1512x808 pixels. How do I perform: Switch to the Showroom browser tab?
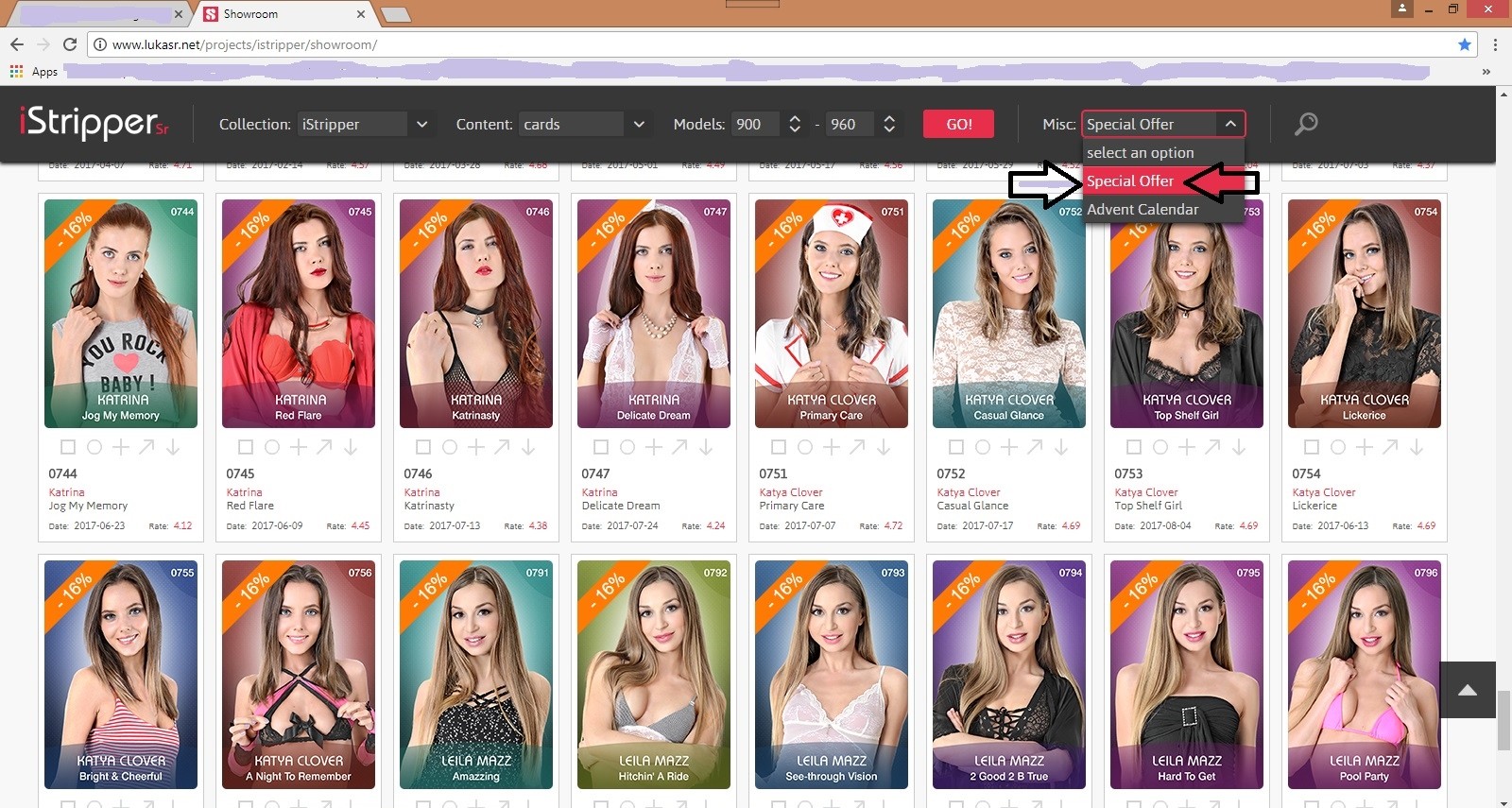click(x=283, y=14)
